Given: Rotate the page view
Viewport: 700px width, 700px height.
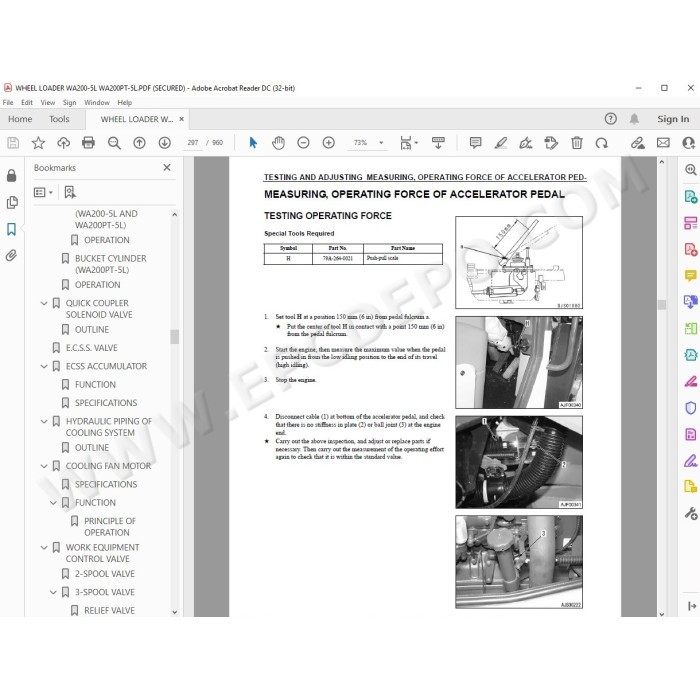Looking at the screenshot, I should pos(602,143).
